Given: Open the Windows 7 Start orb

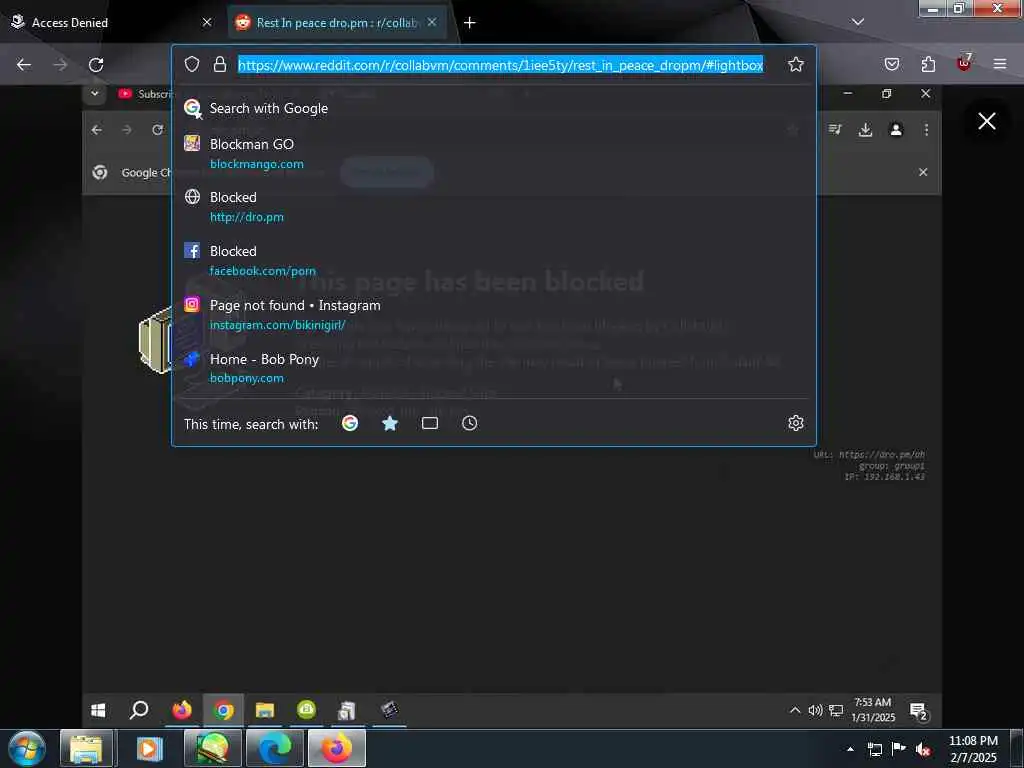Looking at the screenshot, I should tap(27, 748).
